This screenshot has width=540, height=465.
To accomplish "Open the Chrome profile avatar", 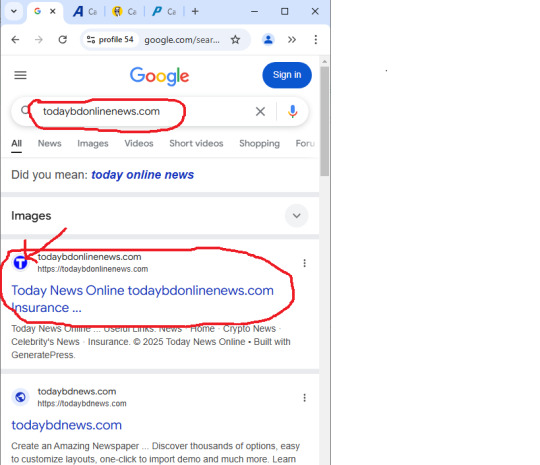I will 268,40.
